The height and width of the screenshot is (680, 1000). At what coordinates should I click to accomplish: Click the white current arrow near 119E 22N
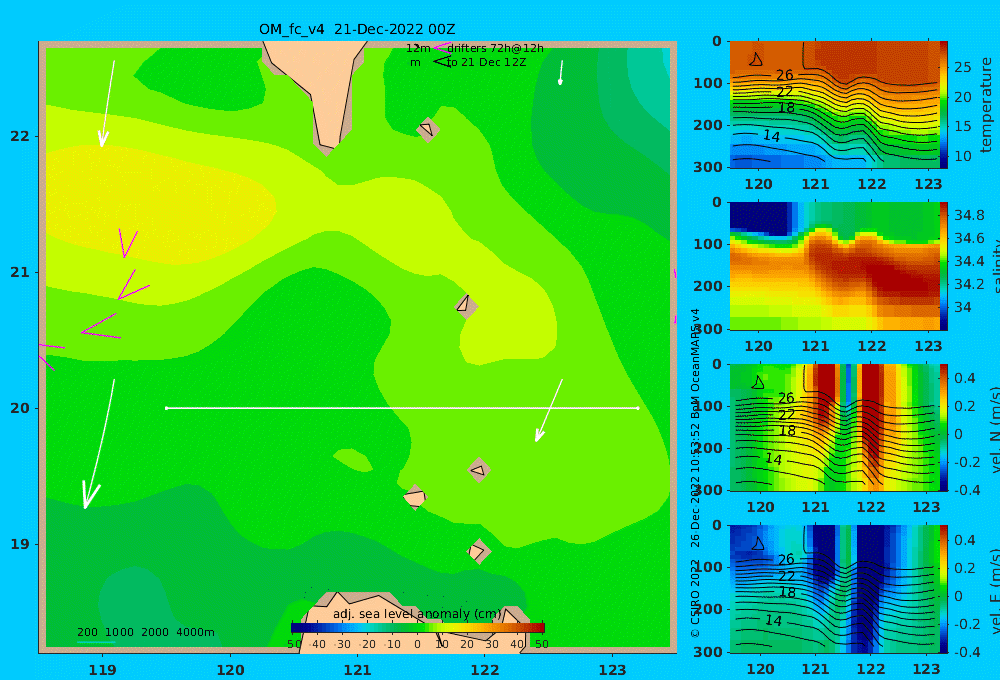point(106,104)
